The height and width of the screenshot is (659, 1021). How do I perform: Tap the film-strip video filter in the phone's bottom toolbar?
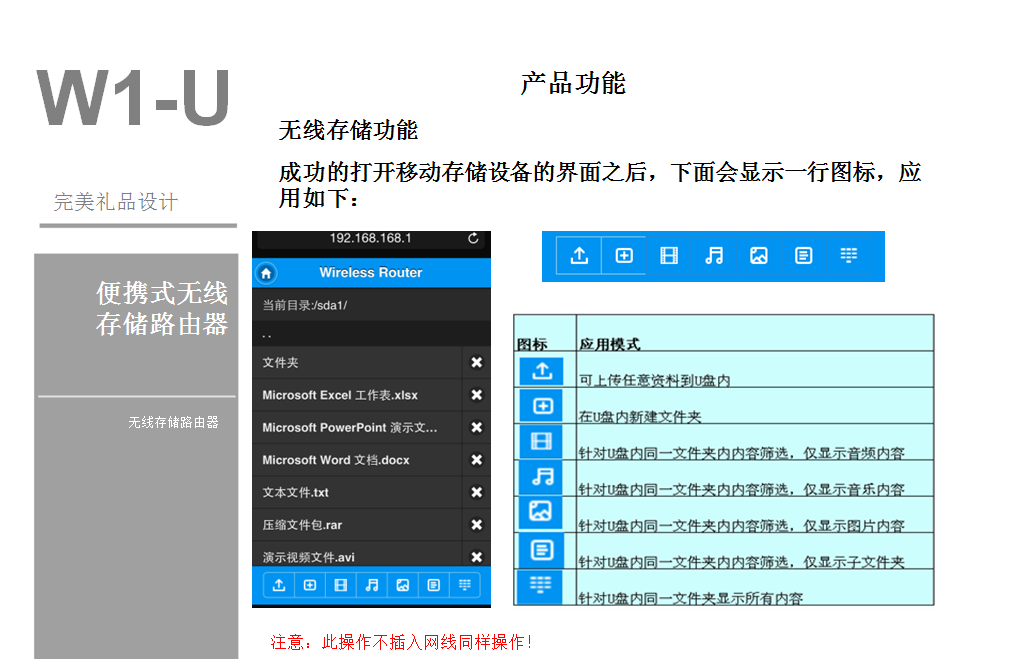[x=341, y=585]
